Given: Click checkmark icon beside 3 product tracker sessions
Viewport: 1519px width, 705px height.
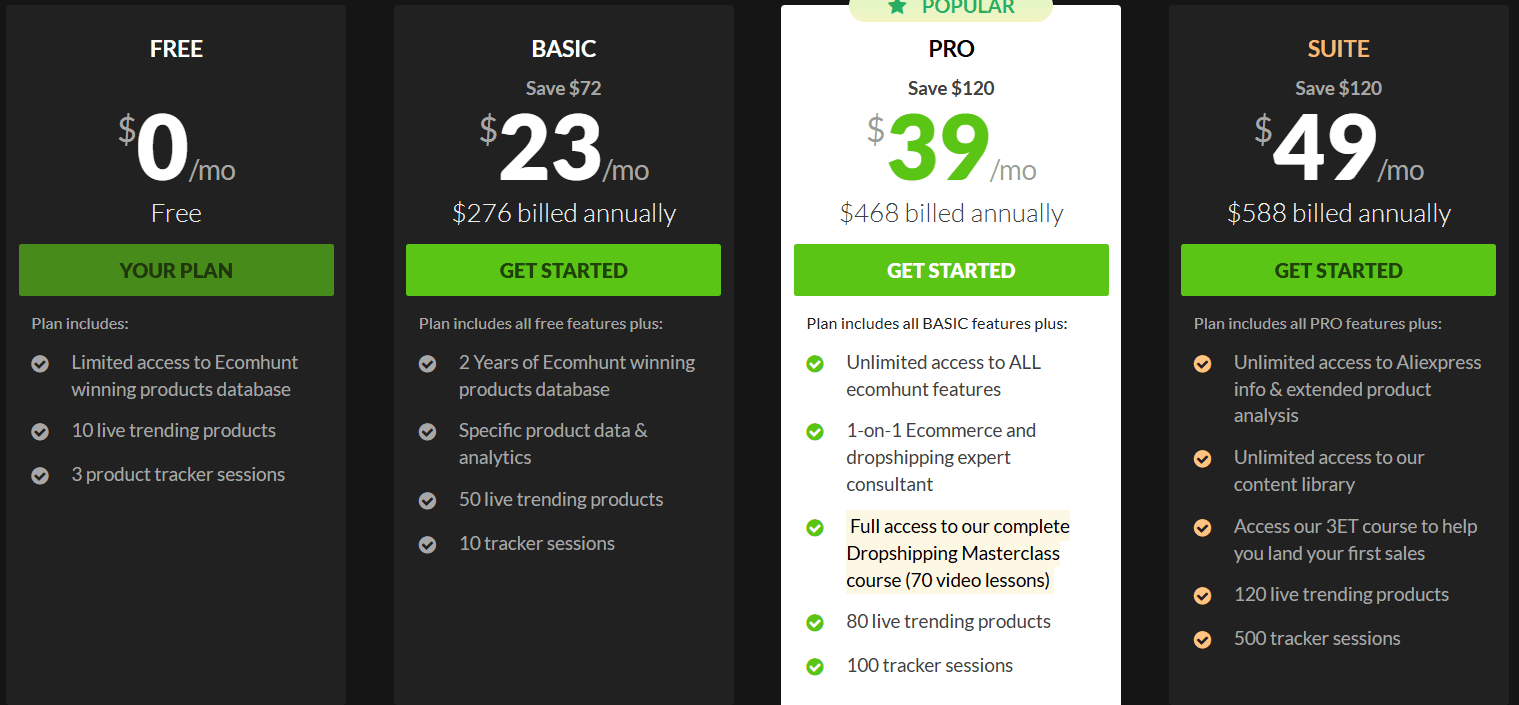Looking at the screenshot, I should 40,476.
